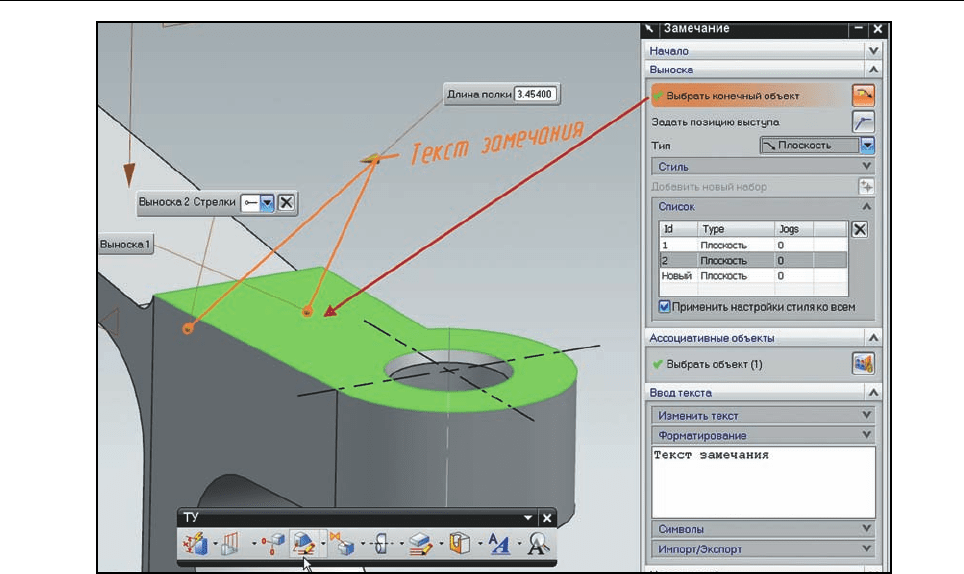Image resolution: width=964 pixels, height=574 pixels.
Task: Select row 2 Плоскость in leader list
Action: pyautogui.click(x=753, y=261)
